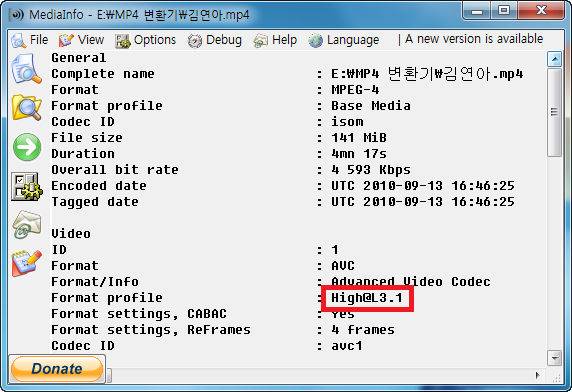Click the 'isom' codec ID value
Viewport: 572px width, 392px height.
347,122
